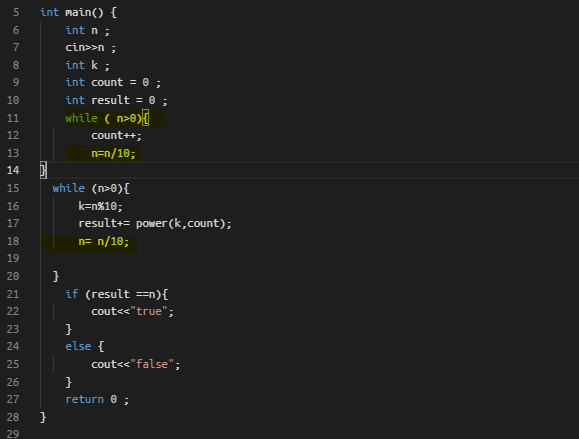Click the second 'while (n>0){' on line 15
The width and height of the screenshot is (579, 439).
pos(91,188)
